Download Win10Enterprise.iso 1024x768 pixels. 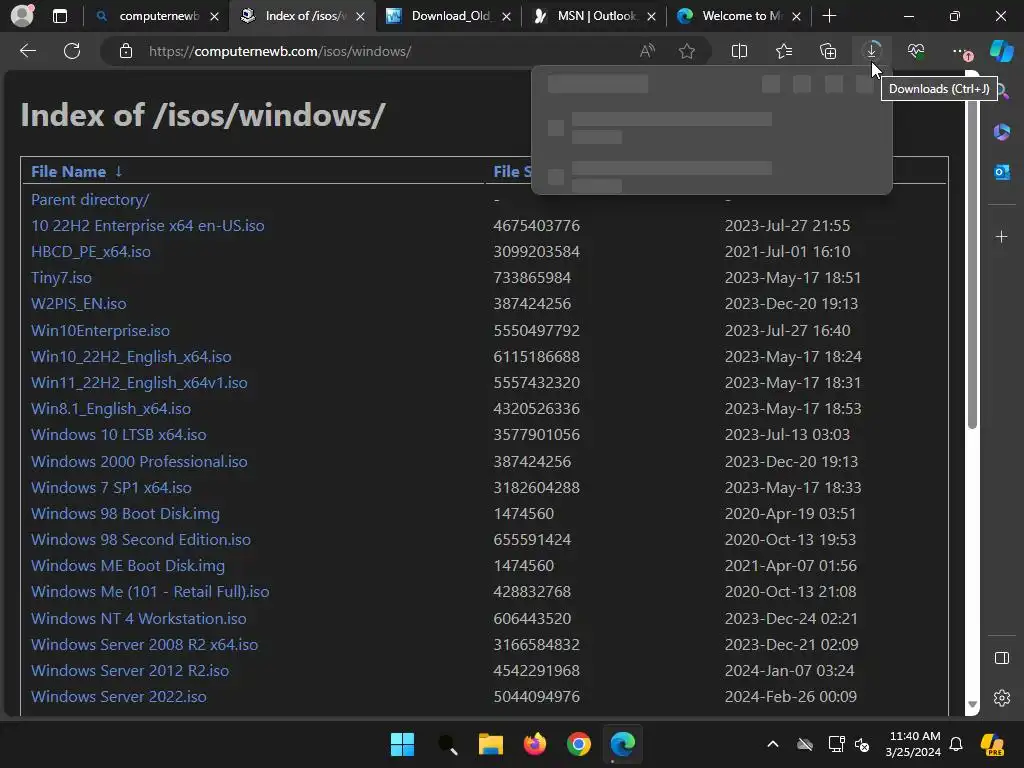(x=101, y=330)
